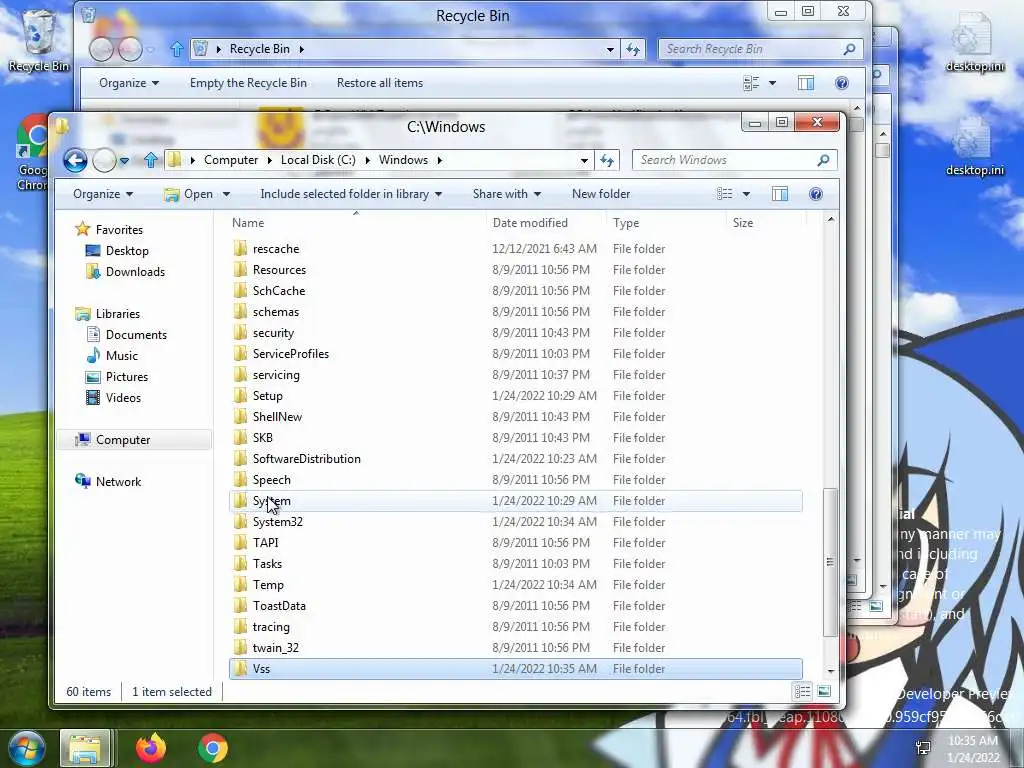Screen dimensions: 1024x768
Task: Select ServiceProfiles folder row
Action: 516,354
